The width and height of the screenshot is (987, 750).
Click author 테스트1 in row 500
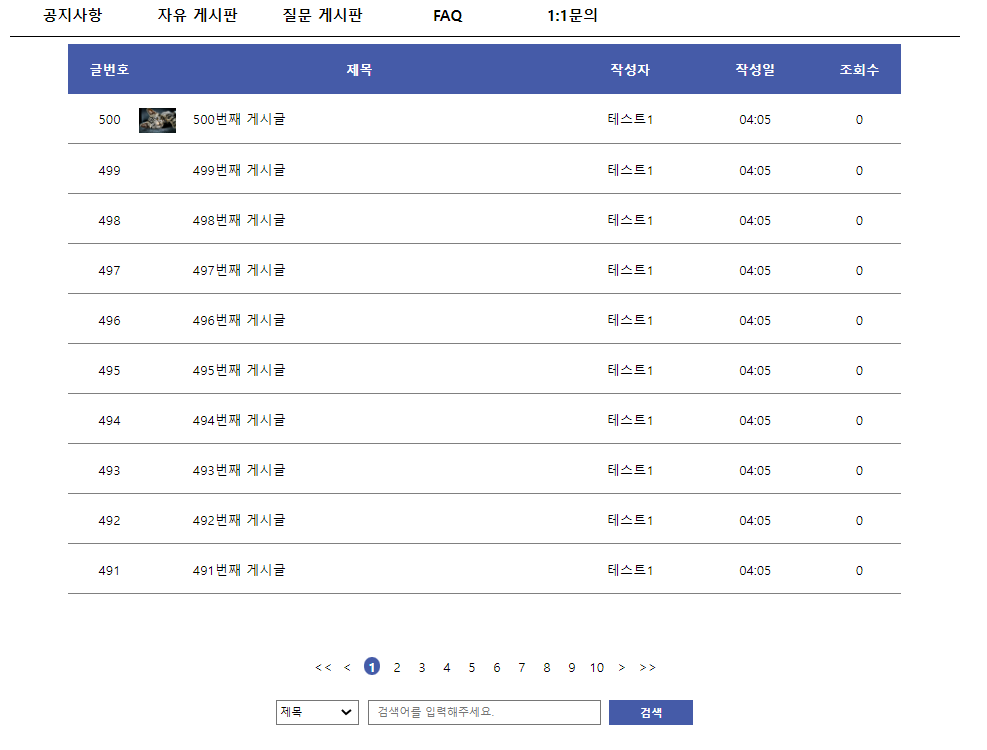[630, 119]
